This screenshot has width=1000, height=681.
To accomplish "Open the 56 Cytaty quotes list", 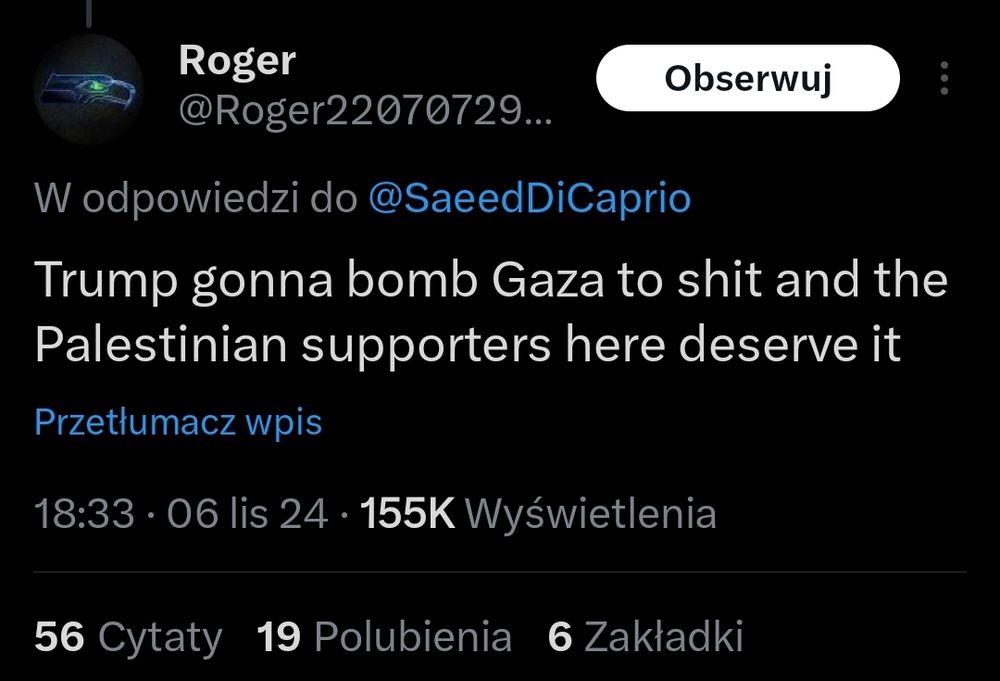I will pyautogui.click(x=128, y=636).
